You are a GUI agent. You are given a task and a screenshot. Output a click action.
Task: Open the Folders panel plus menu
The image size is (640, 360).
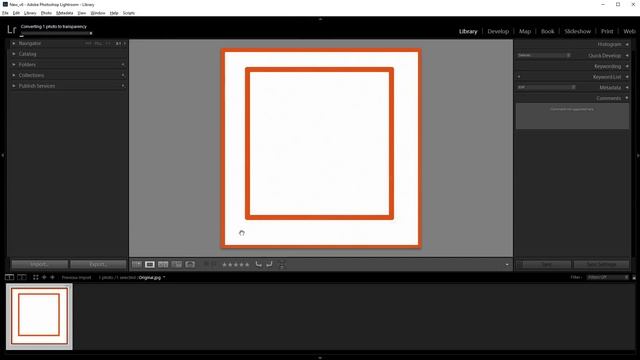(123, 64)
